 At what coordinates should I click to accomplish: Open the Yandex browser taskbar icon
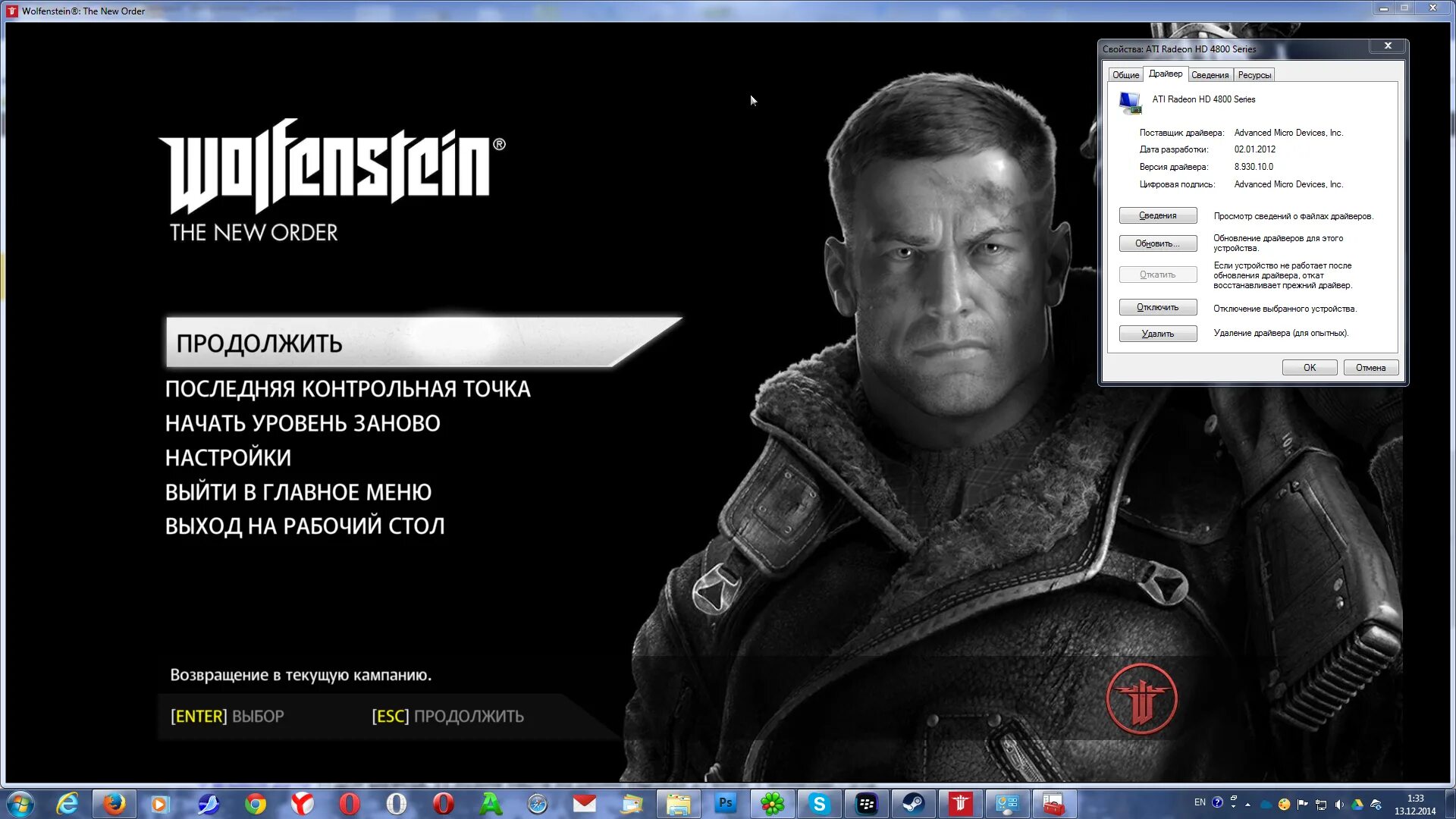pyautogui.click(x=303, y=804)
